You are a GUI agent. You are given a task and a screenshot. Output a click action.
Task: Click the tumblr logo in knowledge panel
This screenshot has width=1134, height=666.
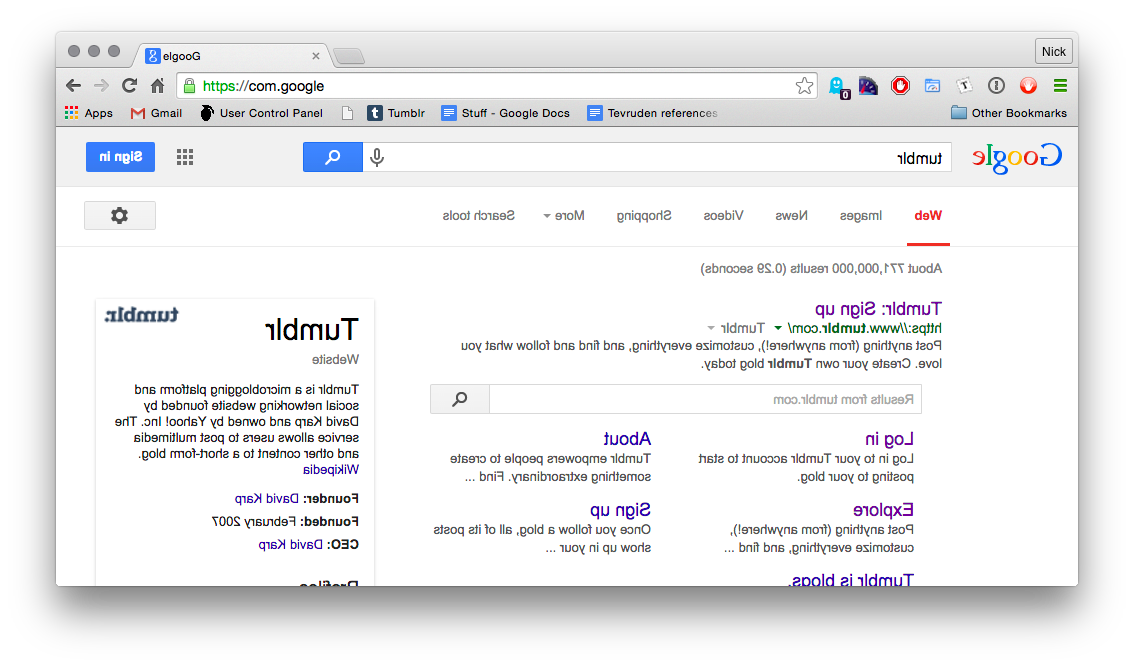point(142,315)
